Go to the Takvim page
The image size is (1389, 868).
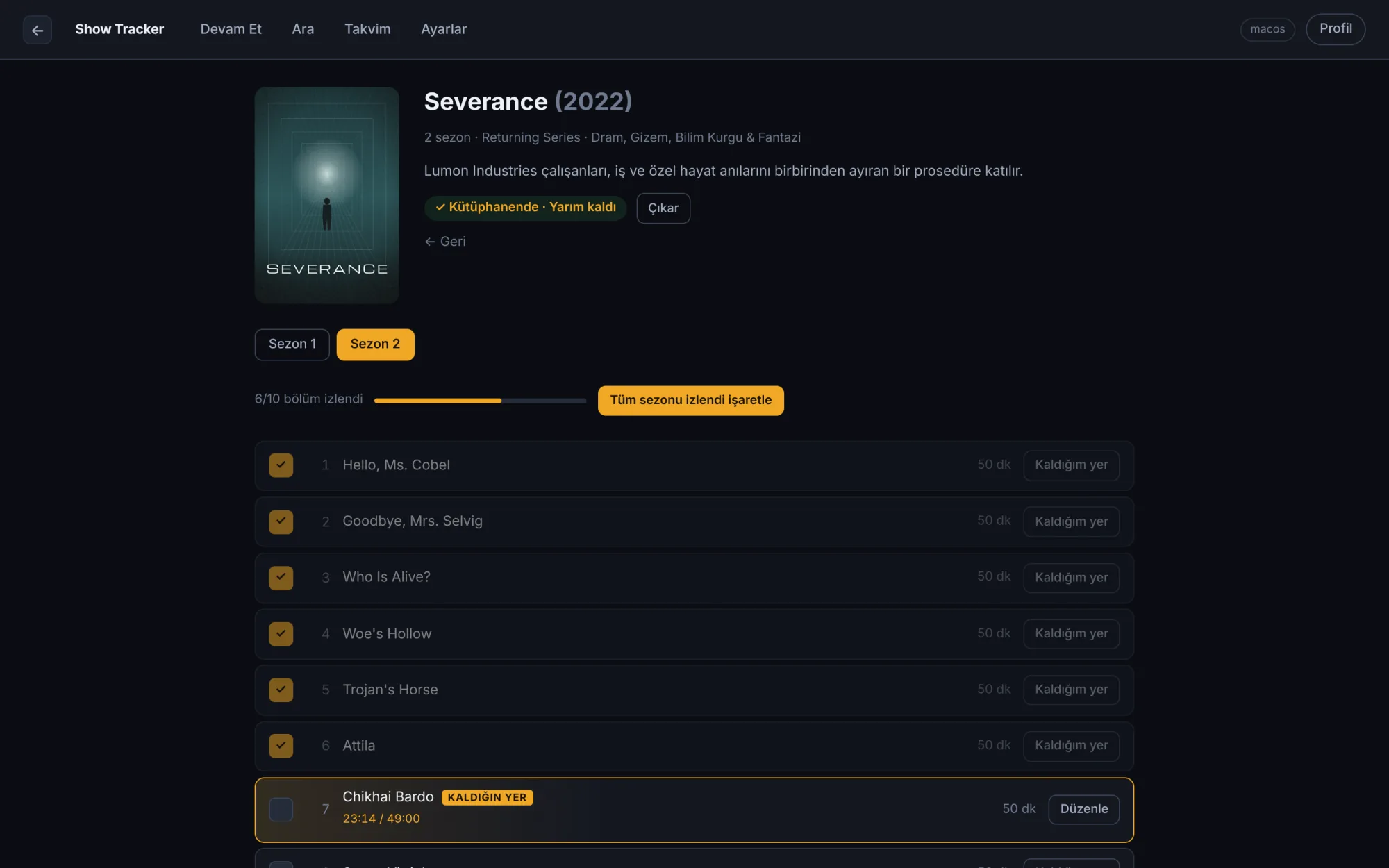click(x=367, y=29)
